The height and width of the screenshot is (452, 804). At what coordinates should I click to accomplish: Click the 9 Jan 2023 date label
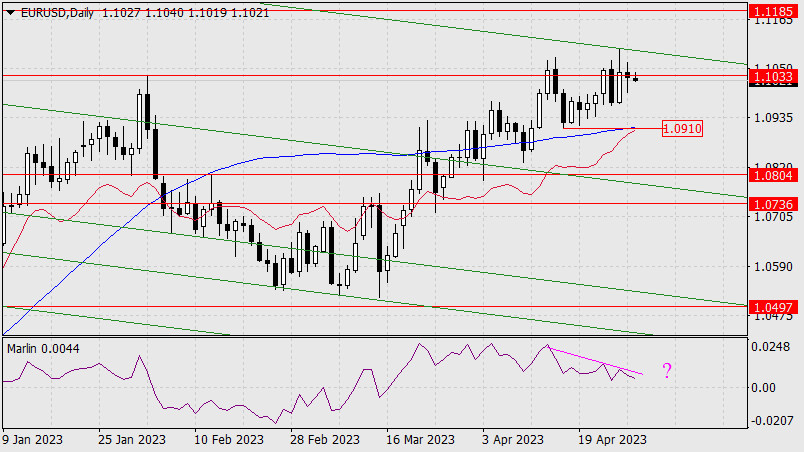point(32,440)
